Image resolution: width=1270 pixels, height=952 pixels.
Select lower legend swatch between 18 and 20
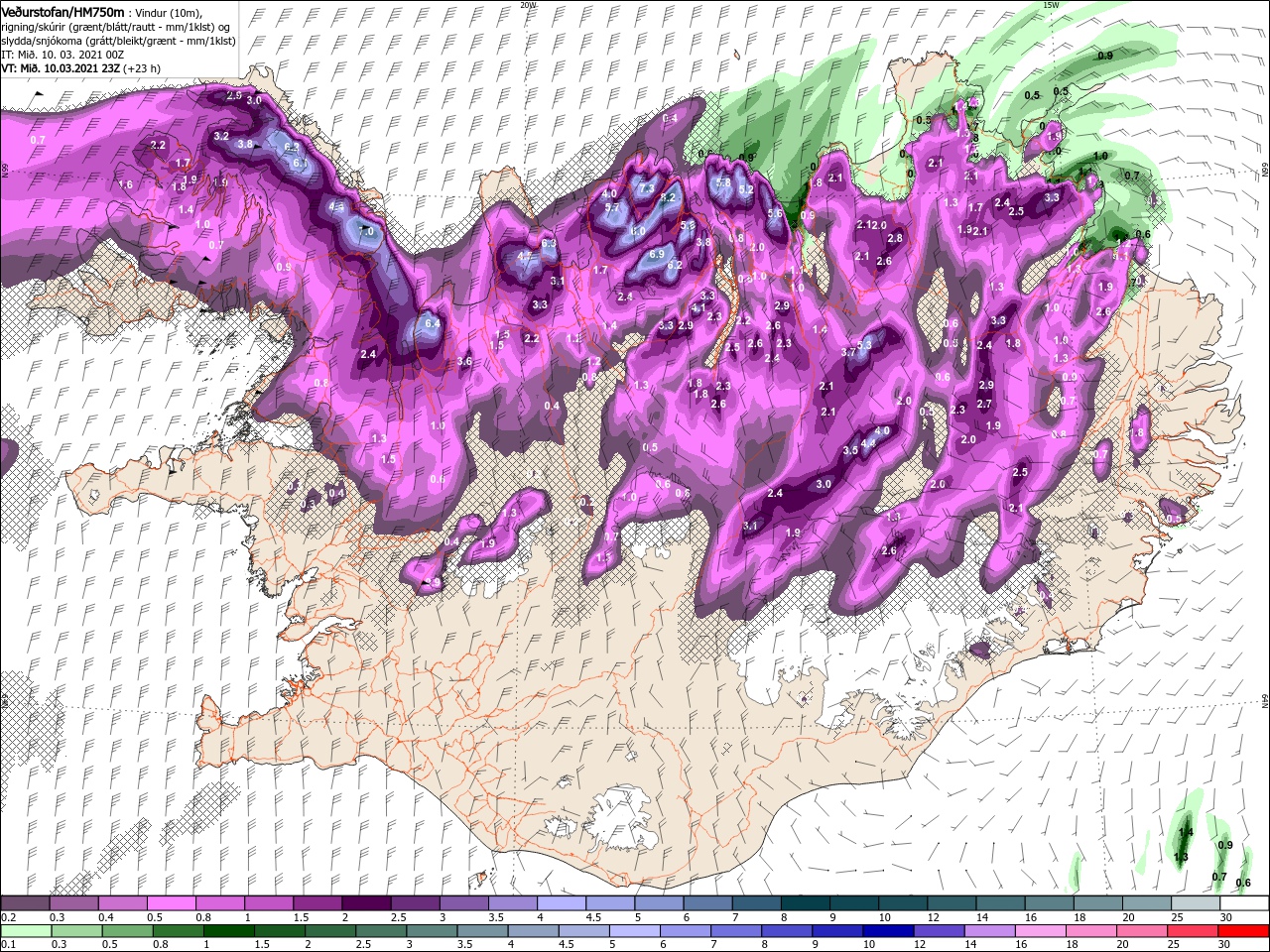1092,930
